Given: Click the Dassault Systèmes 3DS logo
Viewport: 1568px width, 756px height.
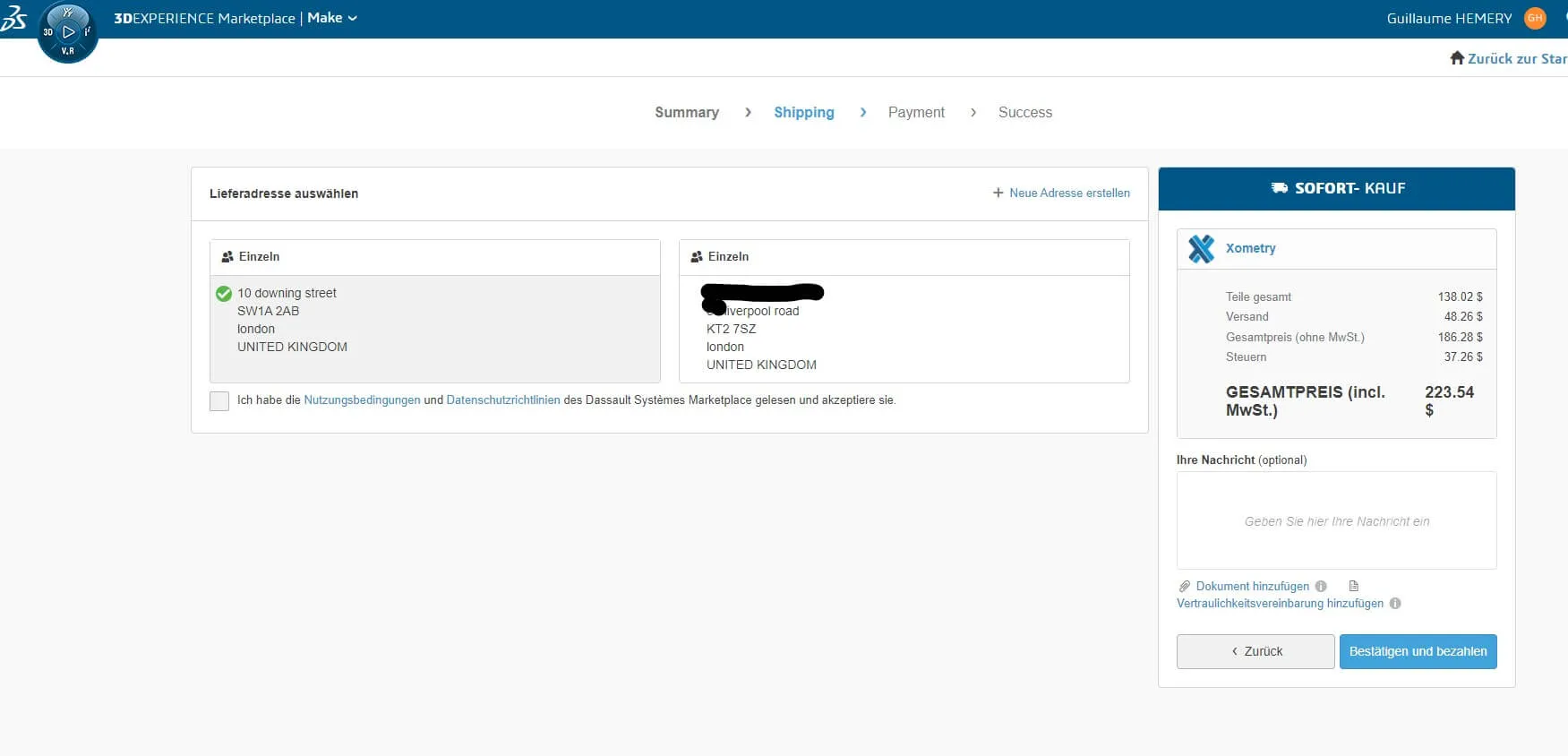Looking at the screenshot, I should coord(13,18).
